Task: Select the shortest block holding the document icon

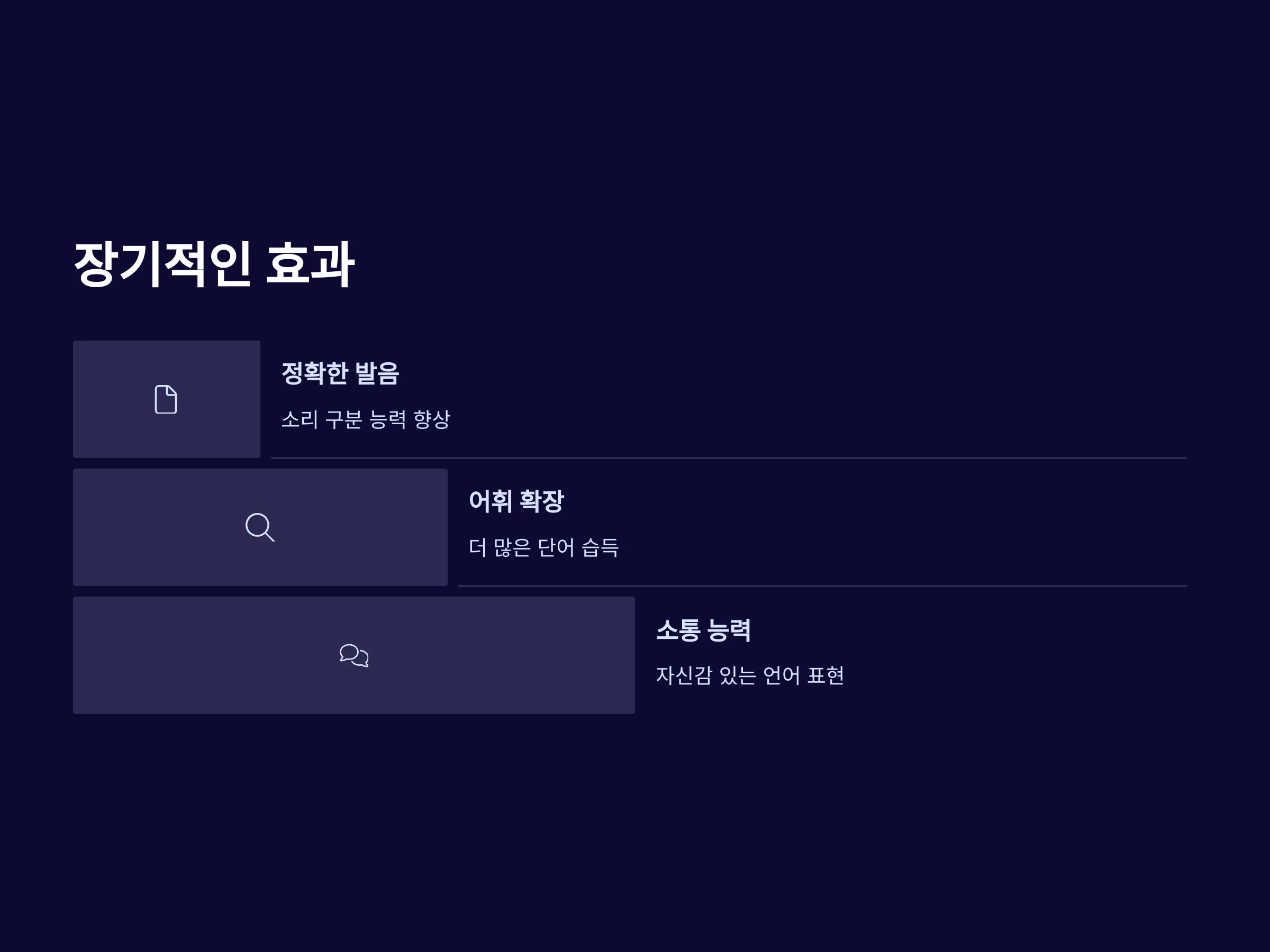Action: tap(167, 399)
